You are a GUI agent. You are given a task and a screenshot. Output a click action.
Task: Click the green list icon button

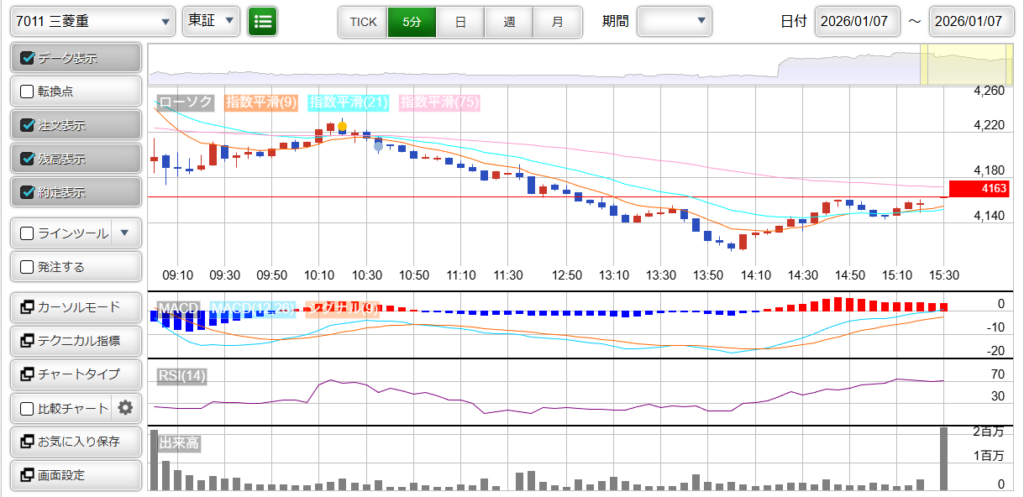click(263, 21)
